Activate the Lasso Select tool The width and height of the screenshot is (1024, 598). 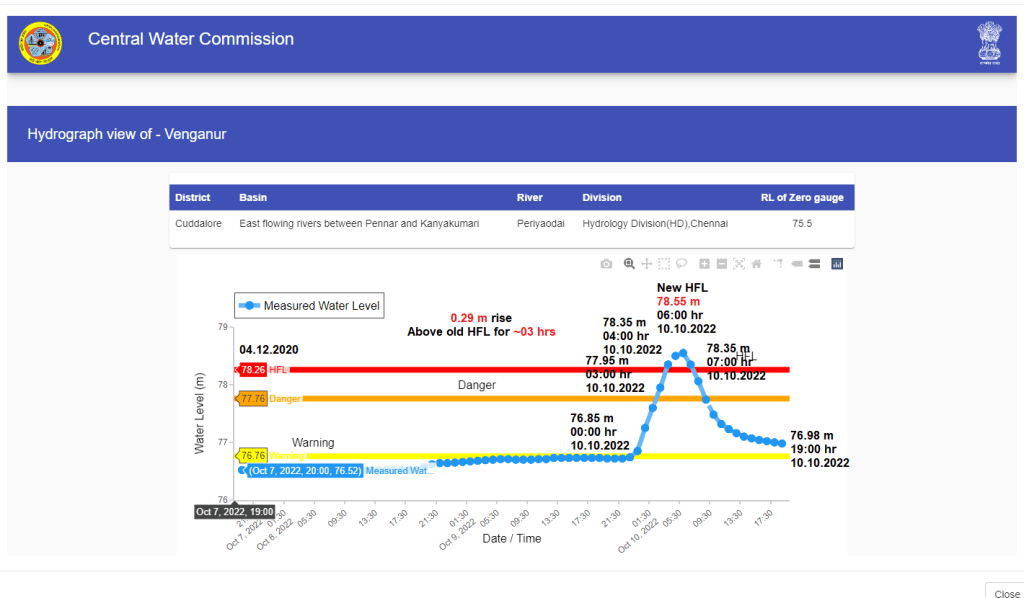pyautogui.click(x=681, y=264)
